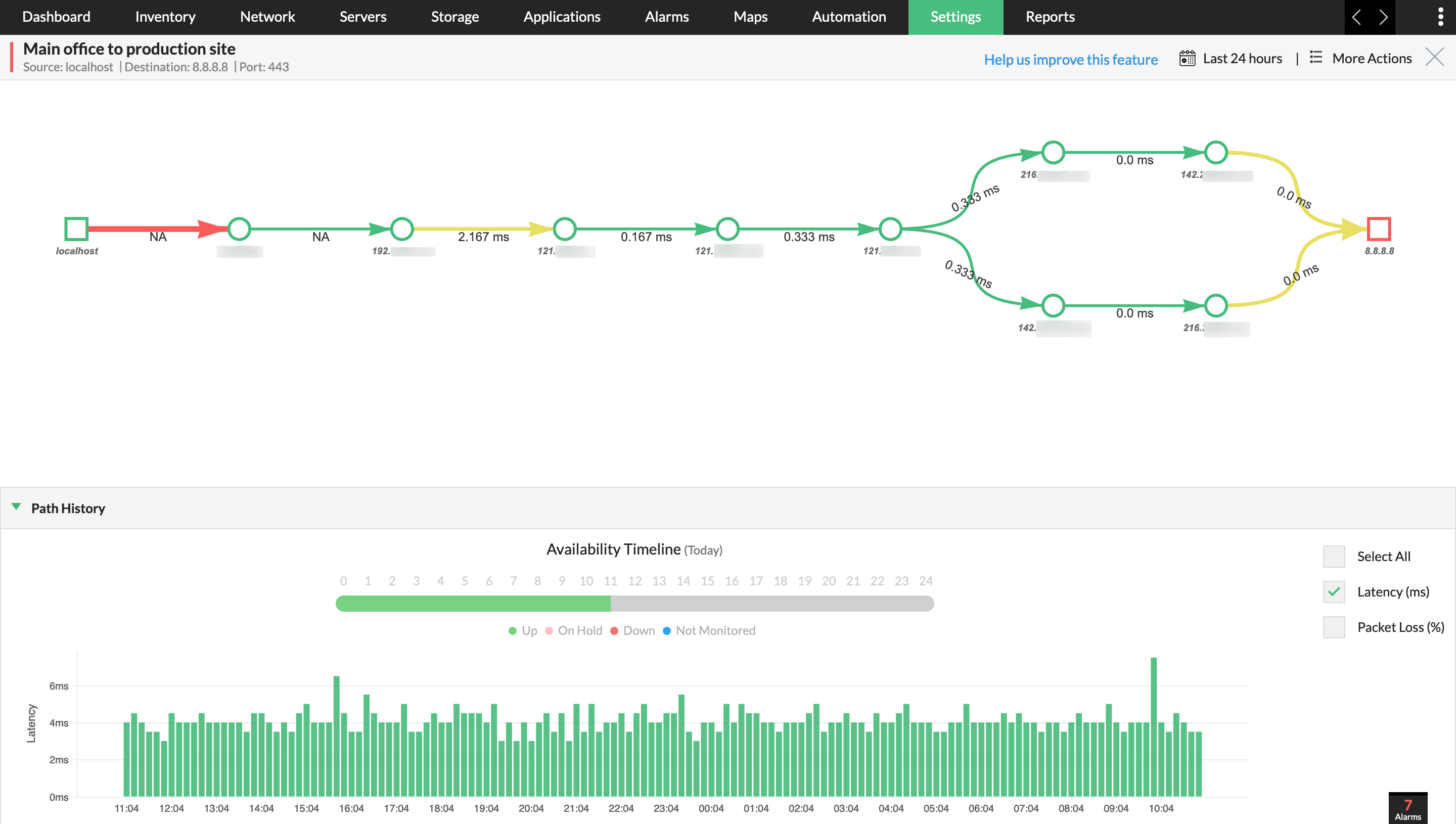Click Help us improve this feature link
This screenshot has height=824, width=1456.
1070,60
